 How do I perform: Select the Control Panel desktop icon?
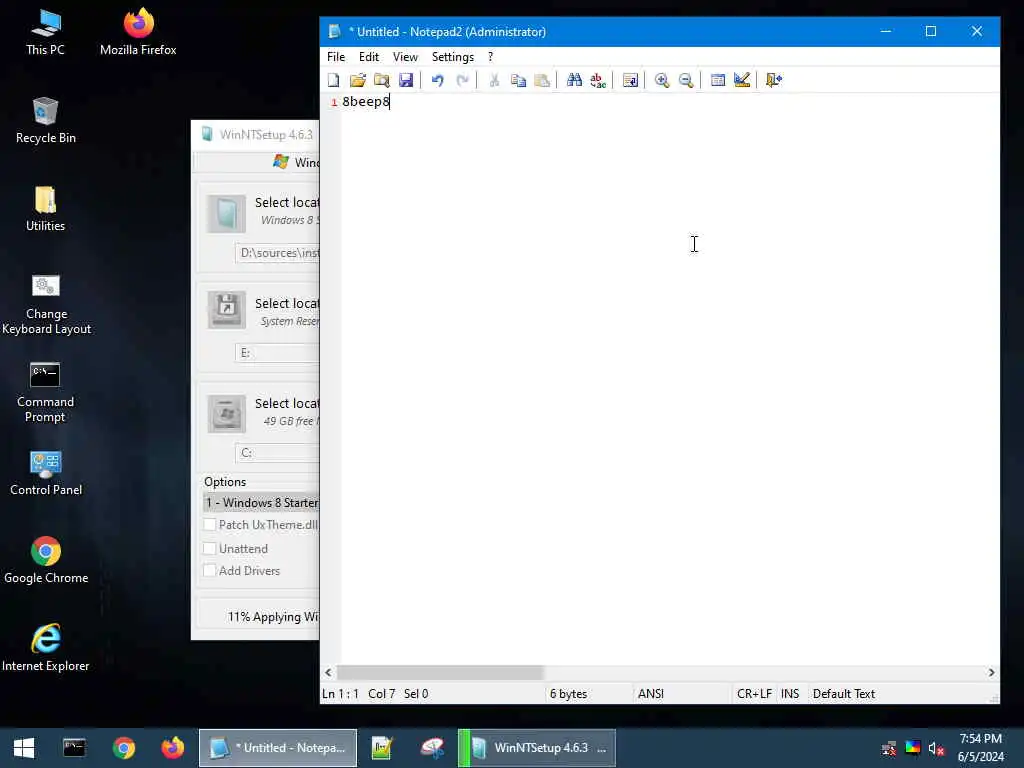click(46, 473)
